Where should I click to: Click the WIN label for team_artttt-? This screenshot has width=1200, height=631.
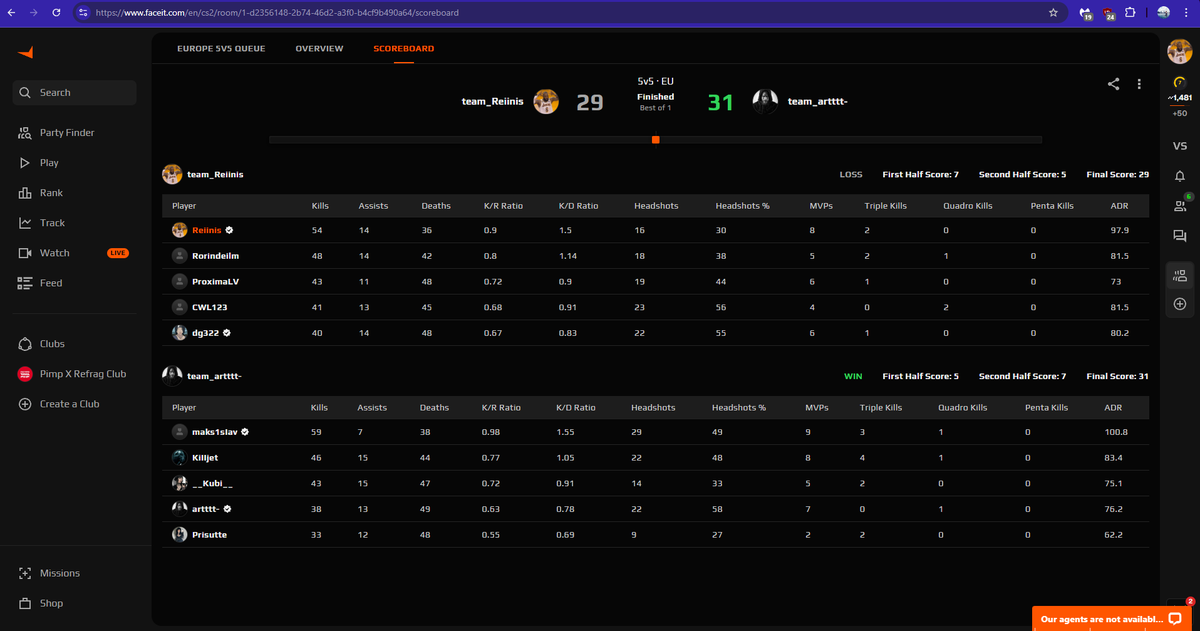tap(853, 376)
